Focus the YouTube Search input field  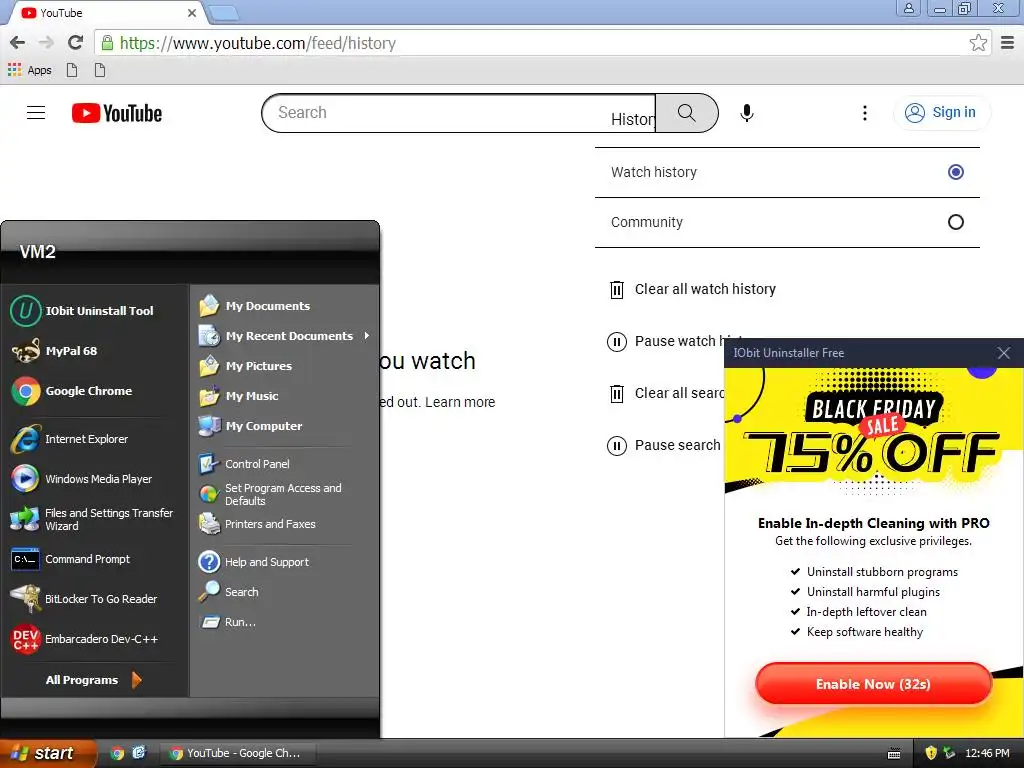(458, 113)
